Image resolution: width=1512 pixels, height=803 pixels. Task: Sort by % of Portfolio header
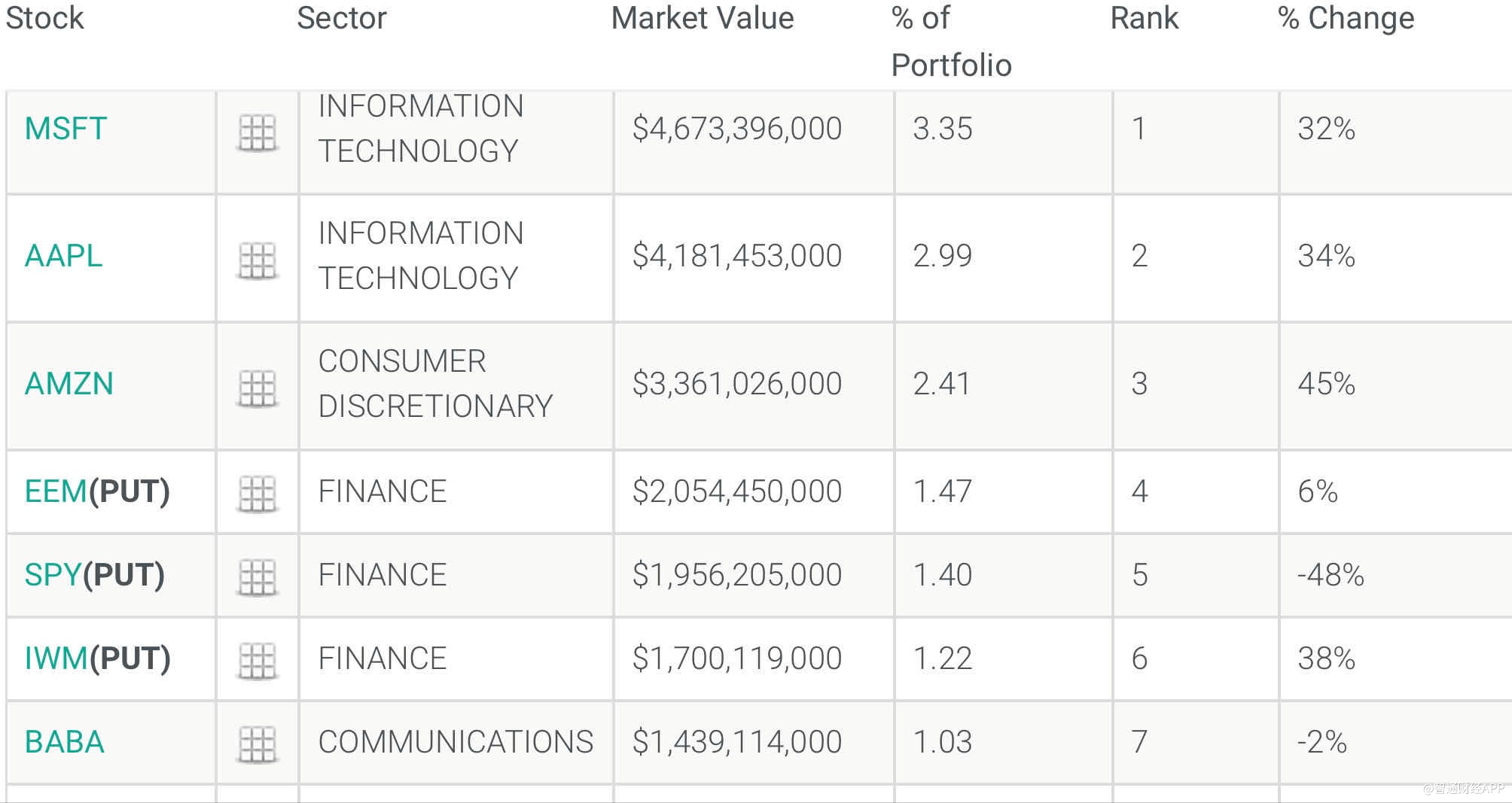[x=951, y=41]
